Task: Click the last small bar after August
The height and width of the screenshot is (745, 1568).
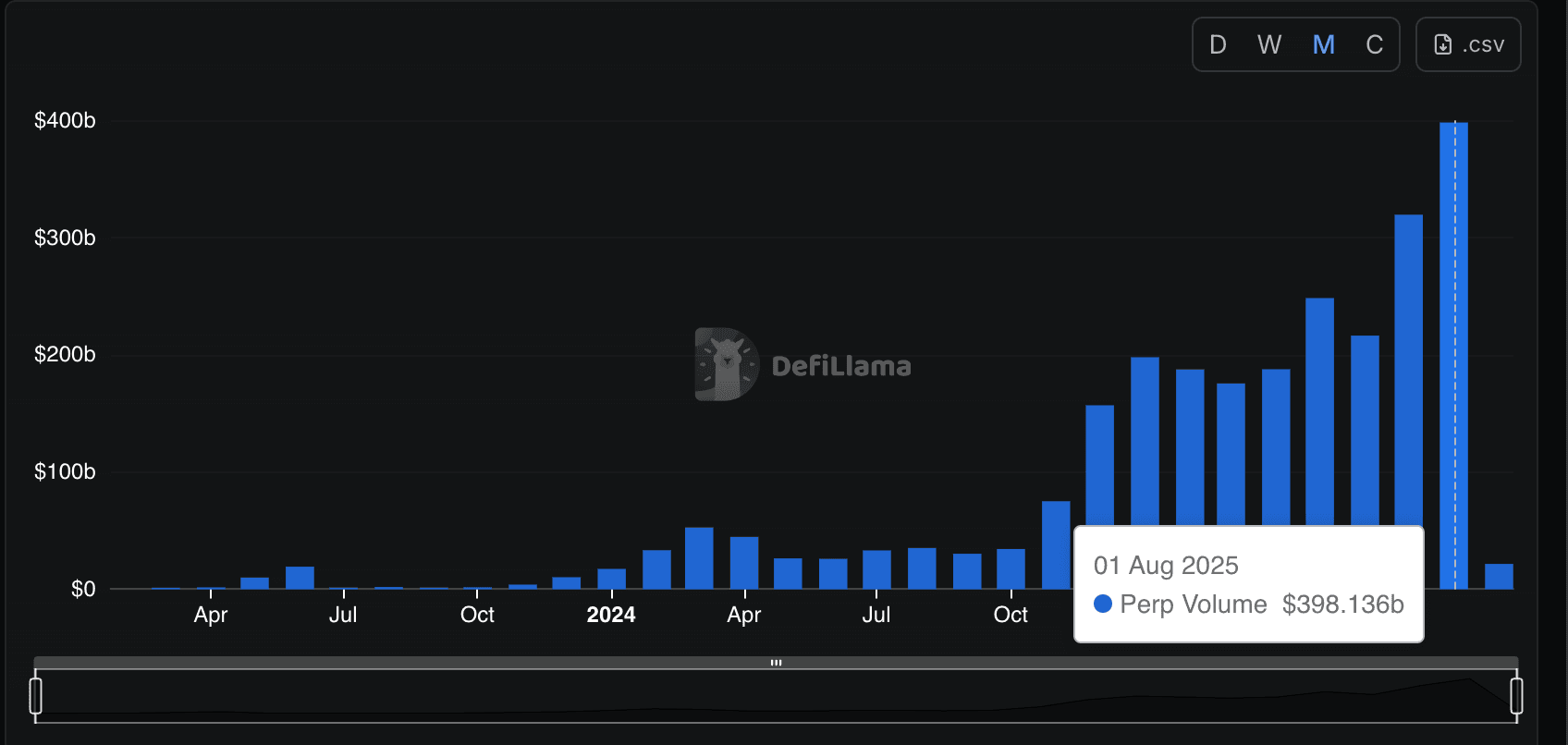Action: click(x=1499, y=577)
